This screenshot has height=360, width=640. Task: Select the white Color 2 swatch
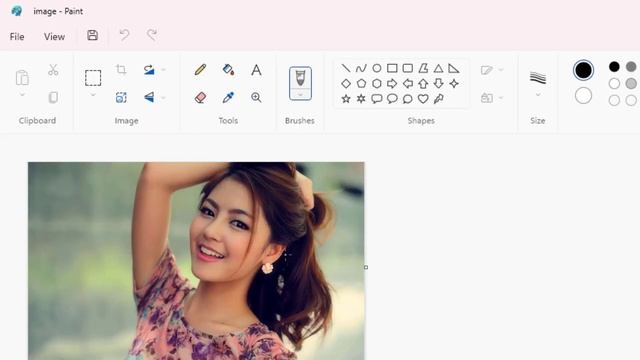click(x=583, y=96)
